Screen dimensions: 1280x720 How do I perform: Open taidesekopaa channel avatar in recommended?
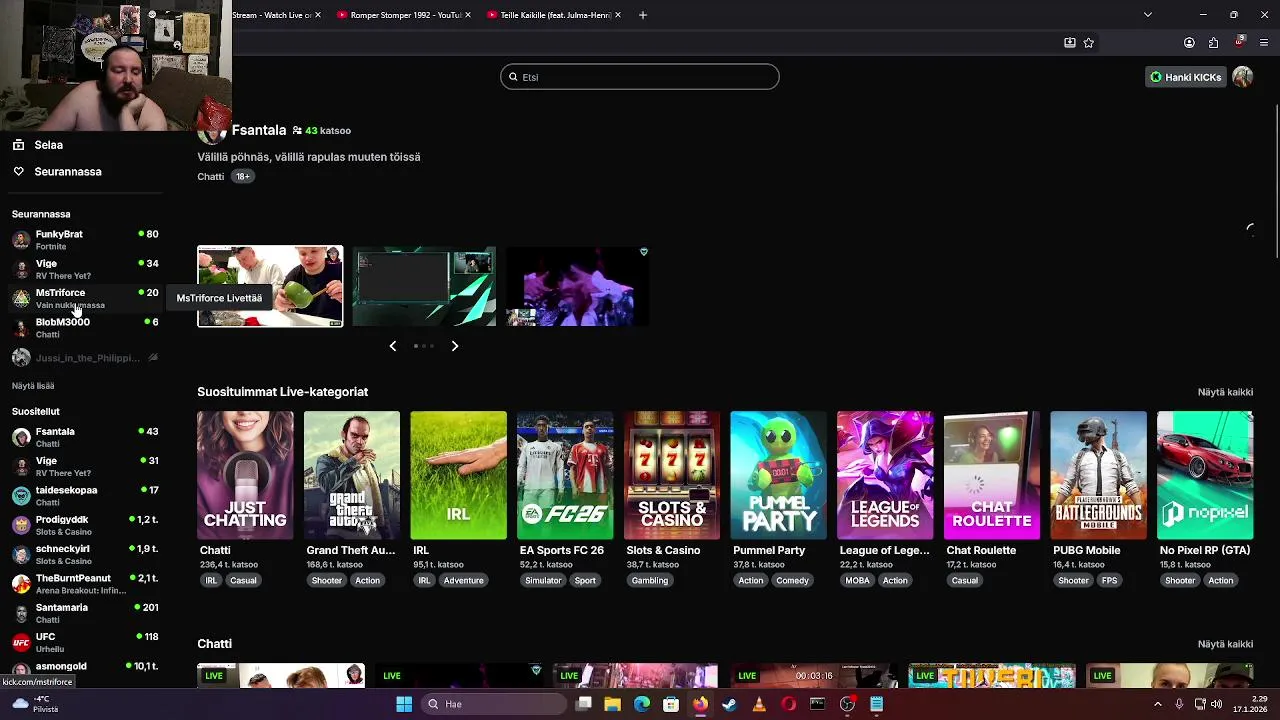coord(21,496)
